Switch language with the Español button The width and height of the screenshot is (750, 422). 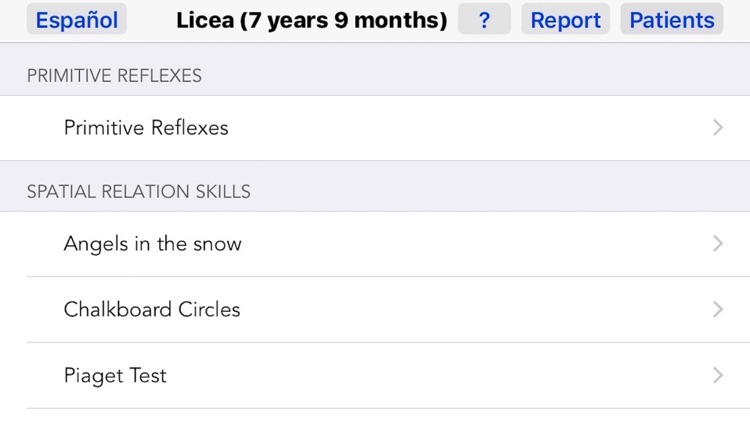[77, 20]
